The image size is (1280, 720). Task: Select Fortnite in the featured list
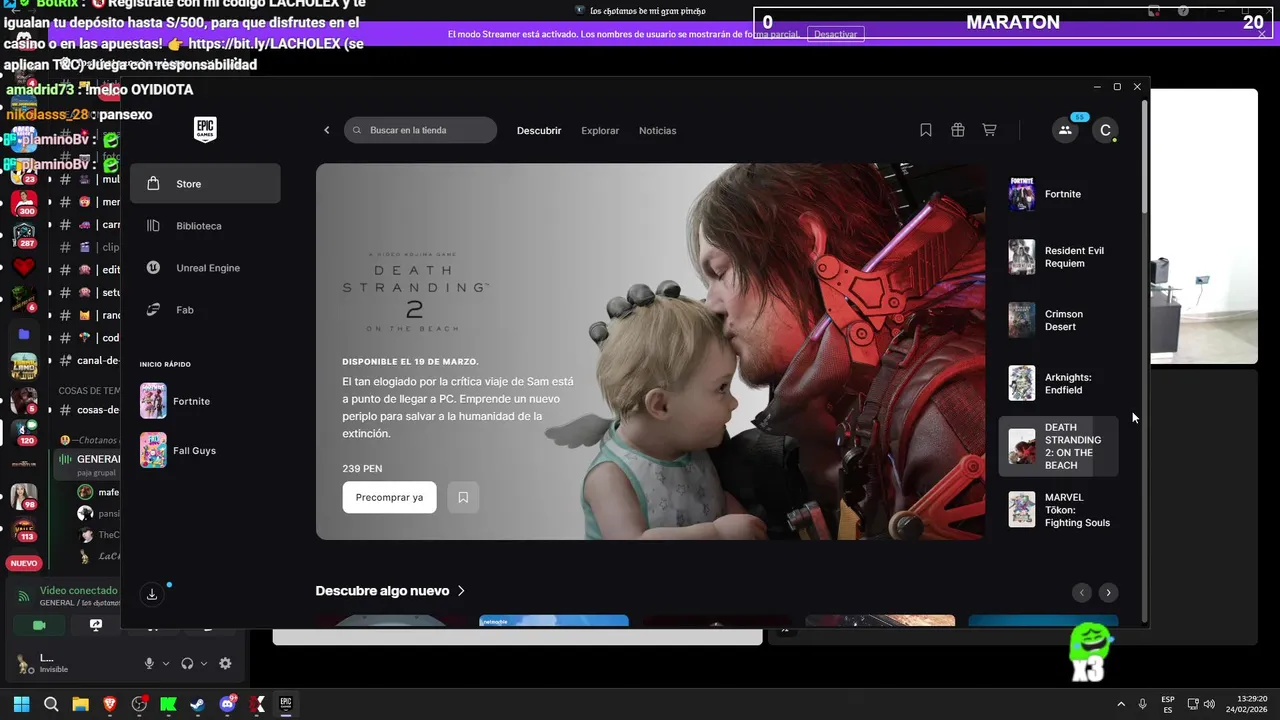(x=1059, y=194)
